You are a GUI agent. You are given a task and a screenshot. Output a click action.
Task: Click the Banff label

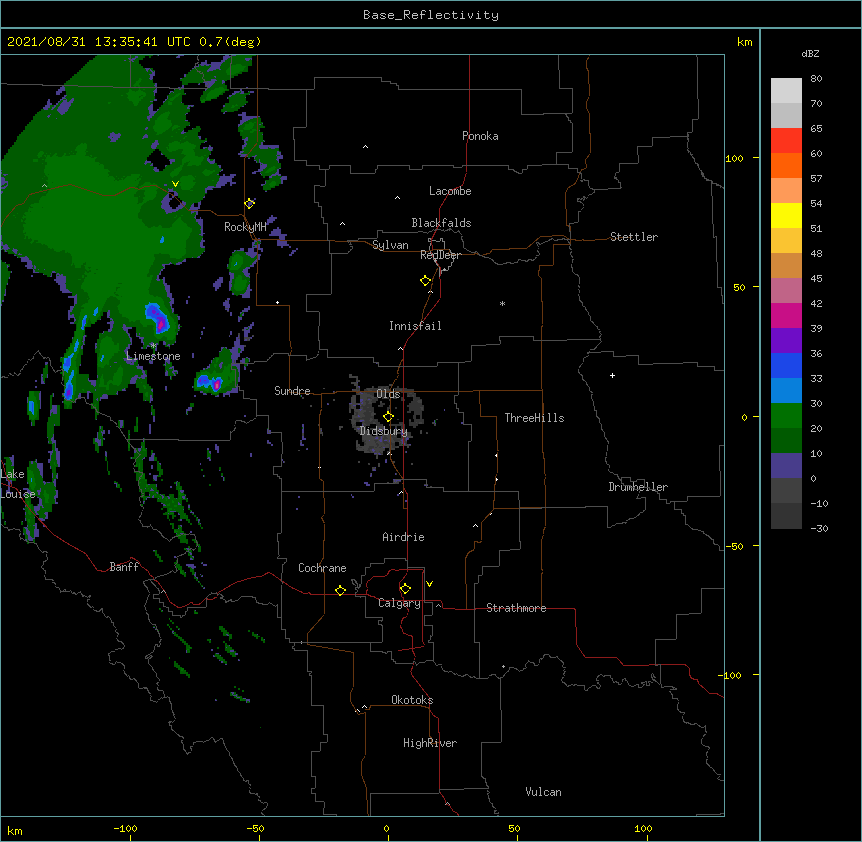124,567
